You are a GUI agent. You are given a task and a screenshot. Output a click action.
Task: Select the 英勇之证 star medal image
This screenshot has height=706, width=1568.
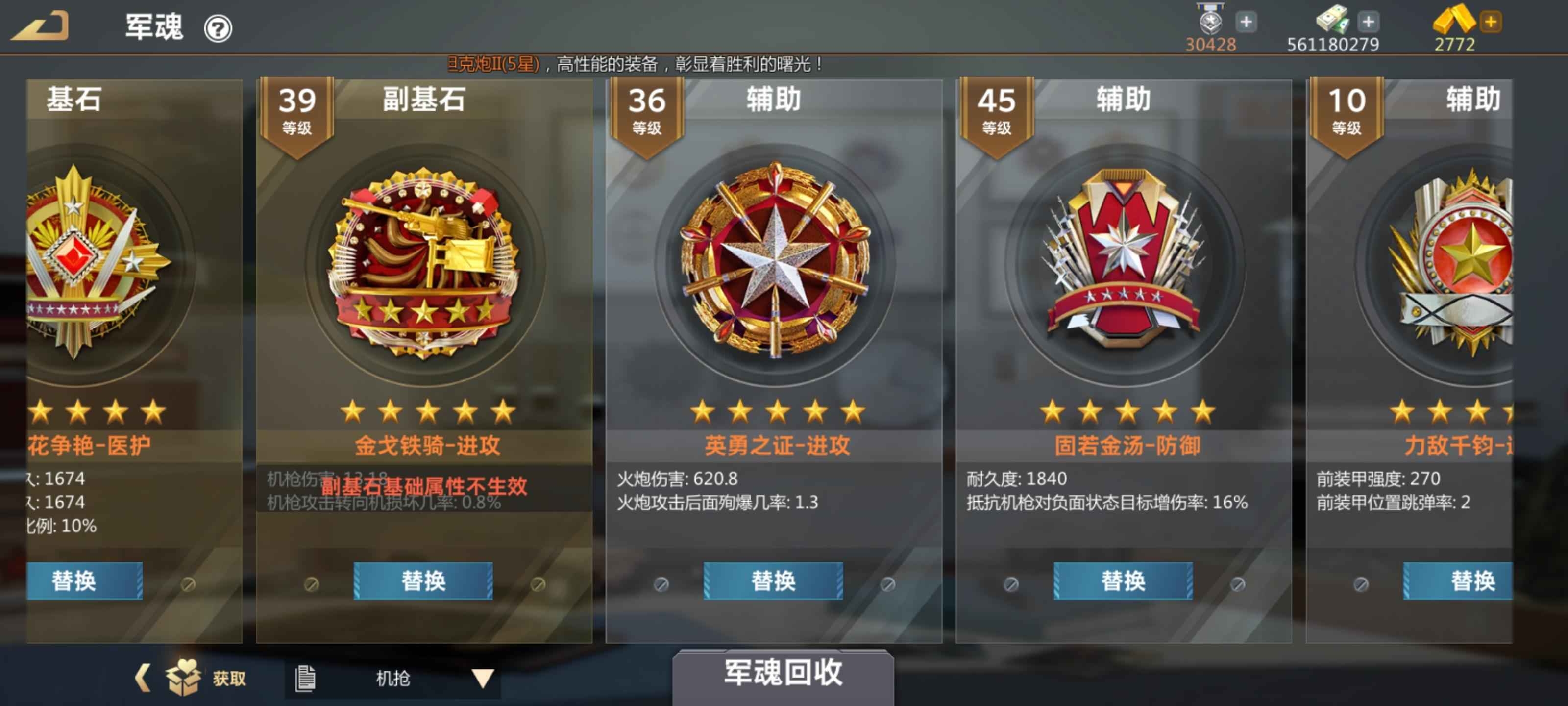775,259
